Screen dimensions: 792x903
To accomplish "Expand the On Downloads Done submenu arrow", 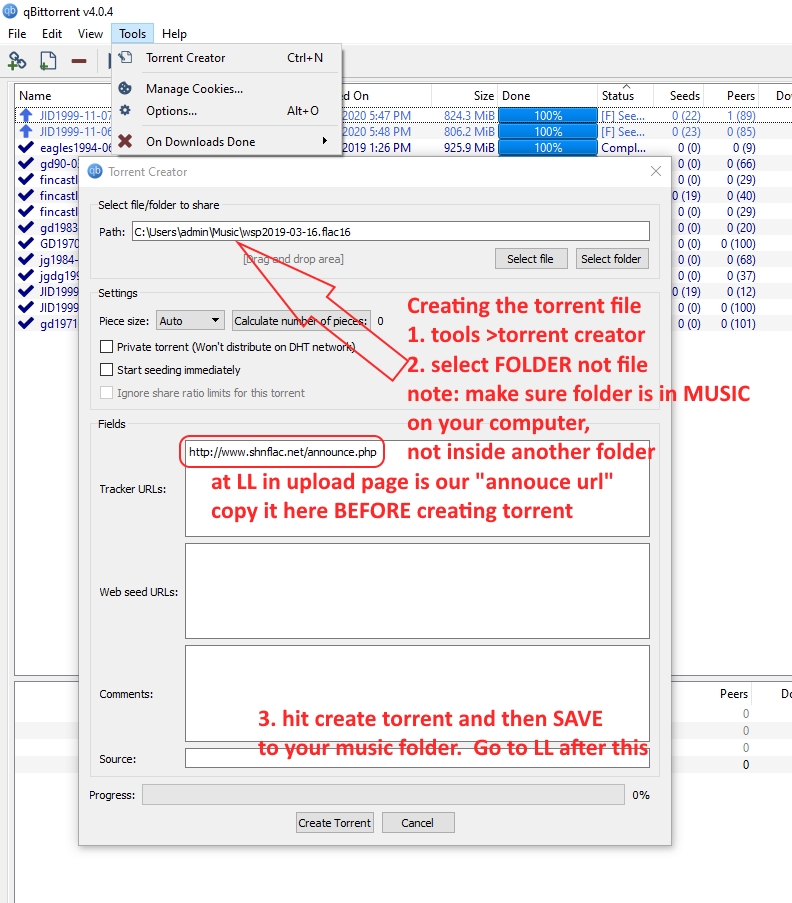I will click(325, 141).
